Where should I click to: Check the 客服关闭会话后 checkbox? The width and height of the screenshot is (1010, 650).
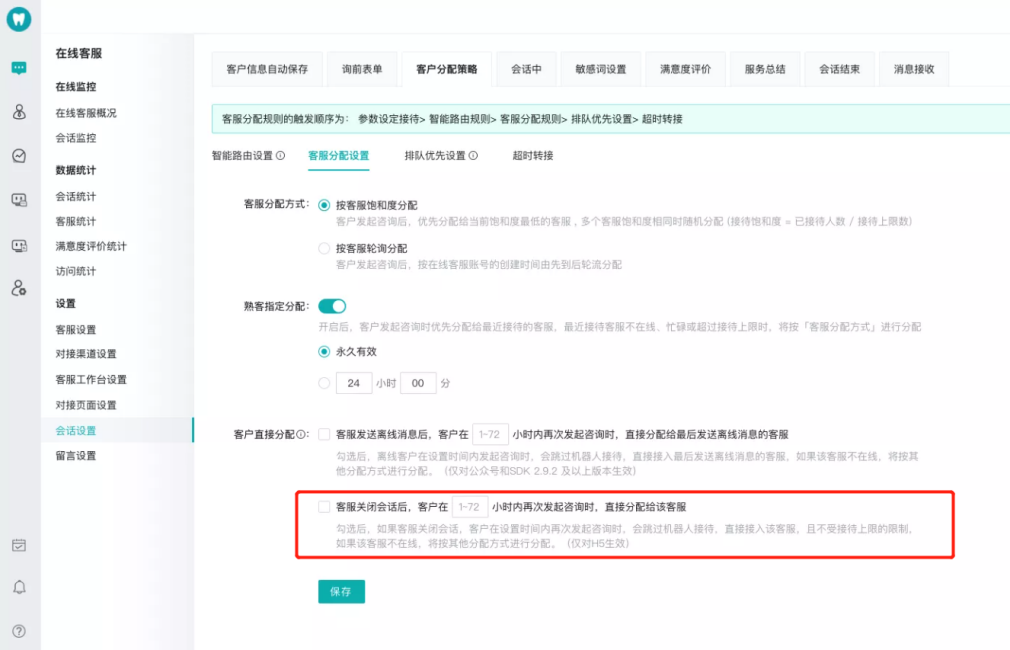point(324,508)
